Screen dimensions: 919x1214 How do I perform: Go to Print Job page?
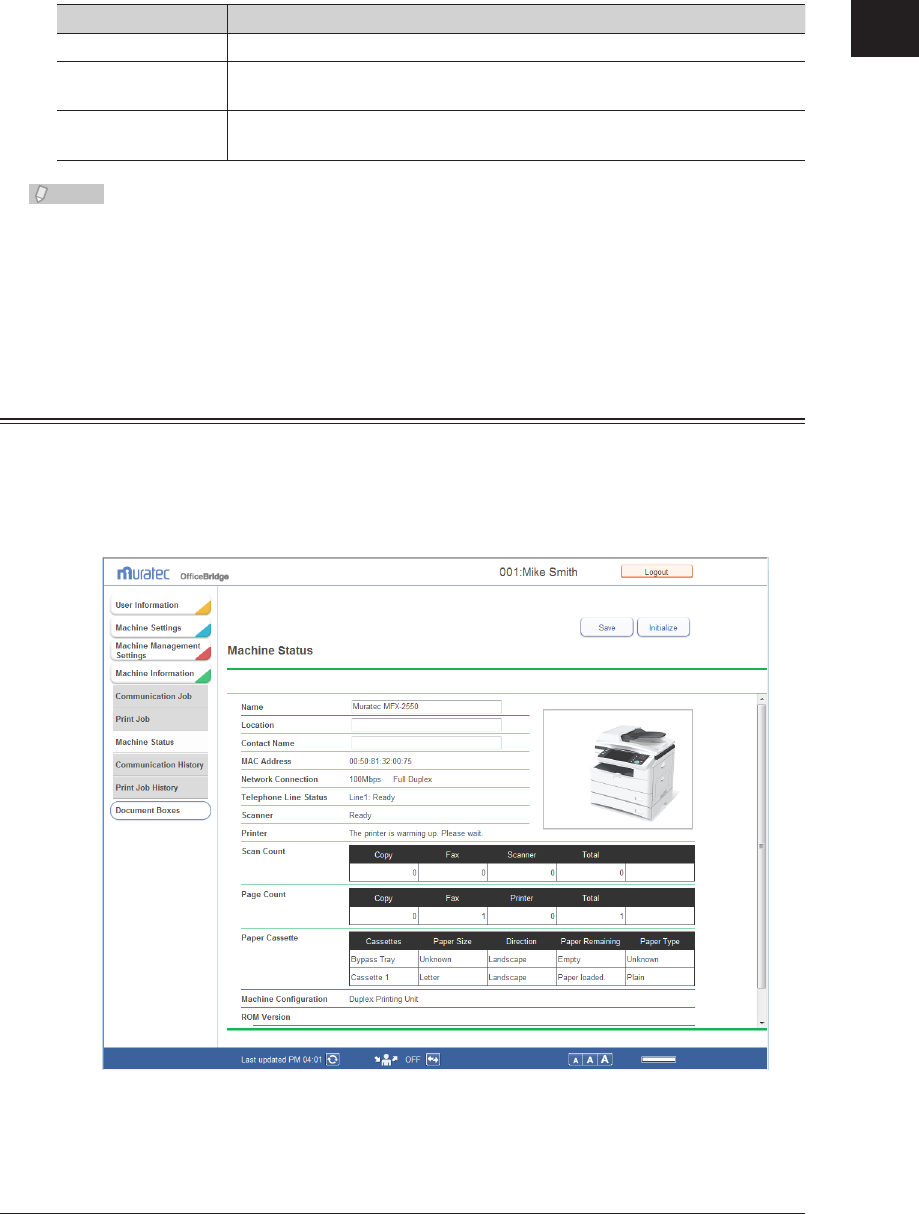[159, 719]
